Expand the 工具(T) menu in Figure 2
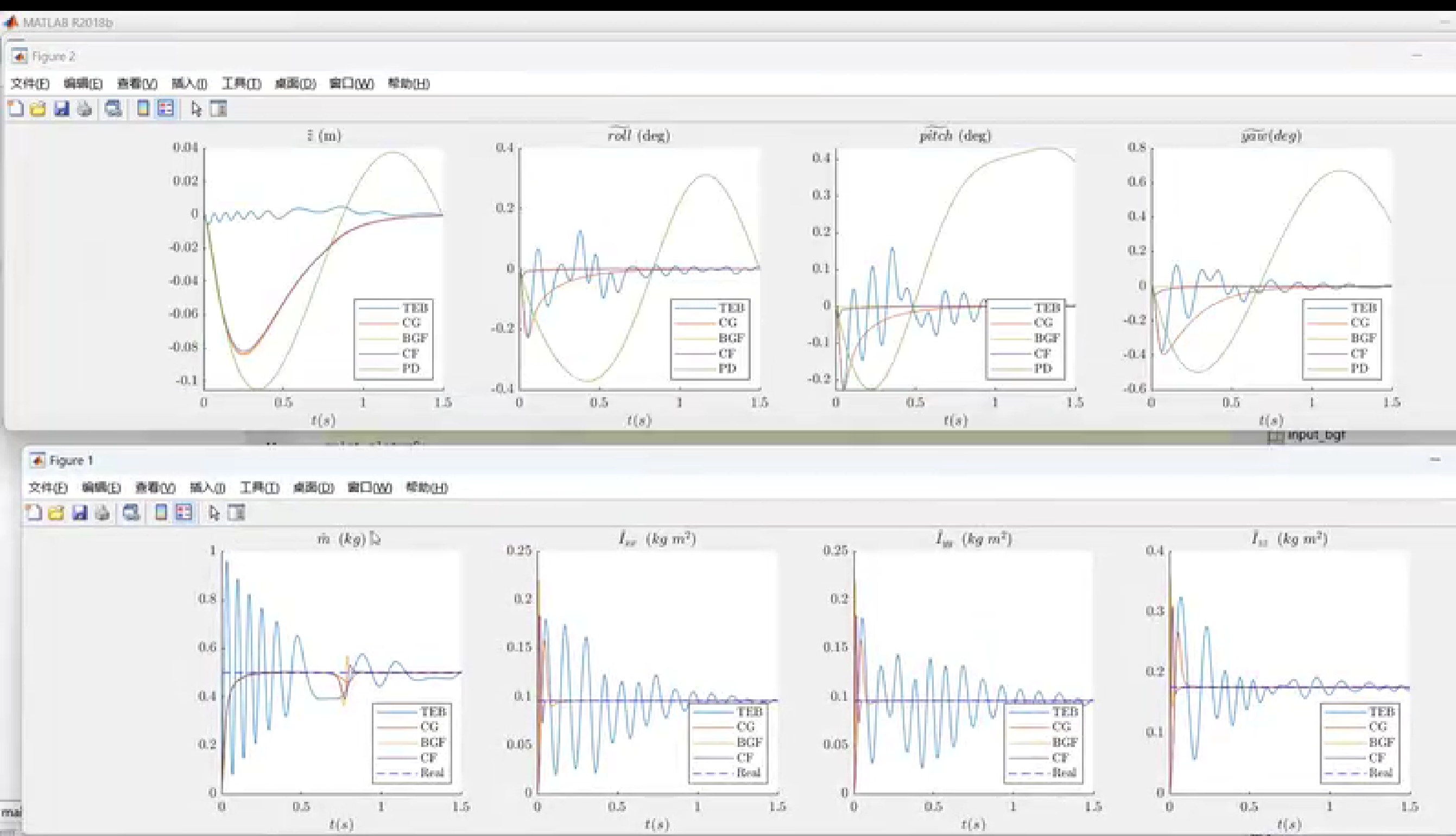Image resolution: width=1456 pixels, height=836 pixels. pyautogui.click(x=241, y=84)
